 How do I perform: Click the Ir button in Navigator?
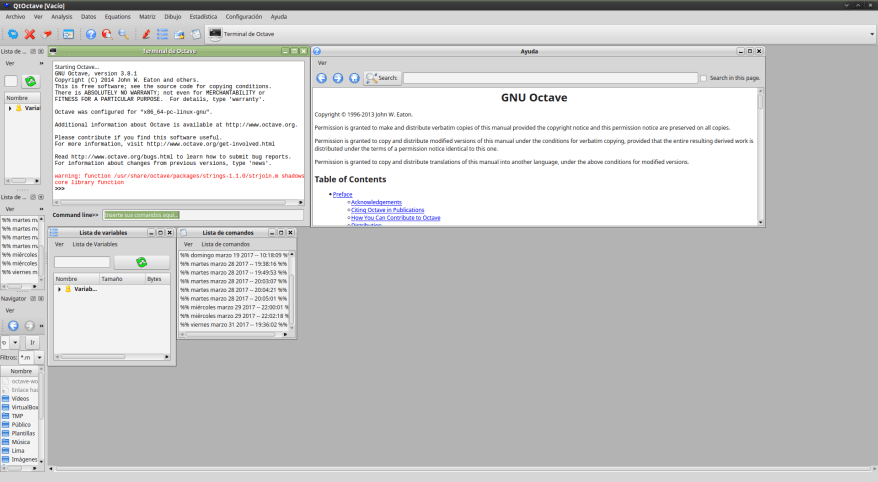coord(32,342)
